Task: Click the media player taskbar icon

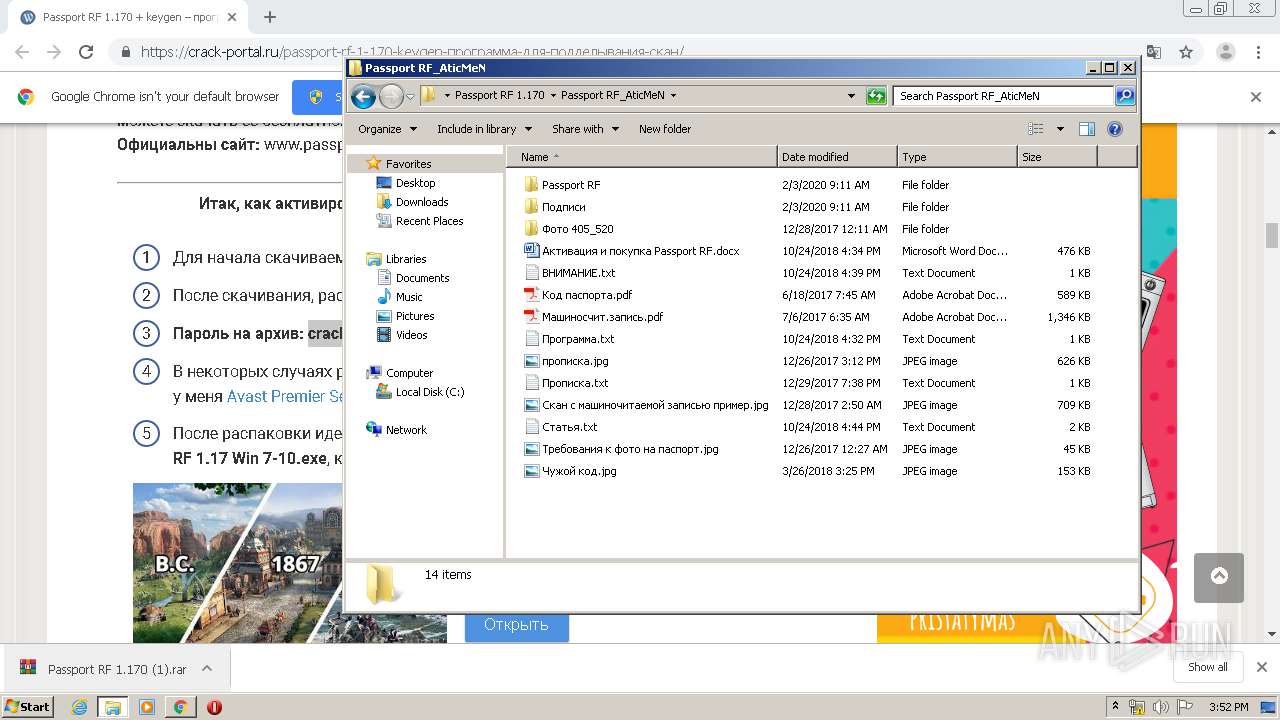Action: pyautogui.click(x=147, y=707)
